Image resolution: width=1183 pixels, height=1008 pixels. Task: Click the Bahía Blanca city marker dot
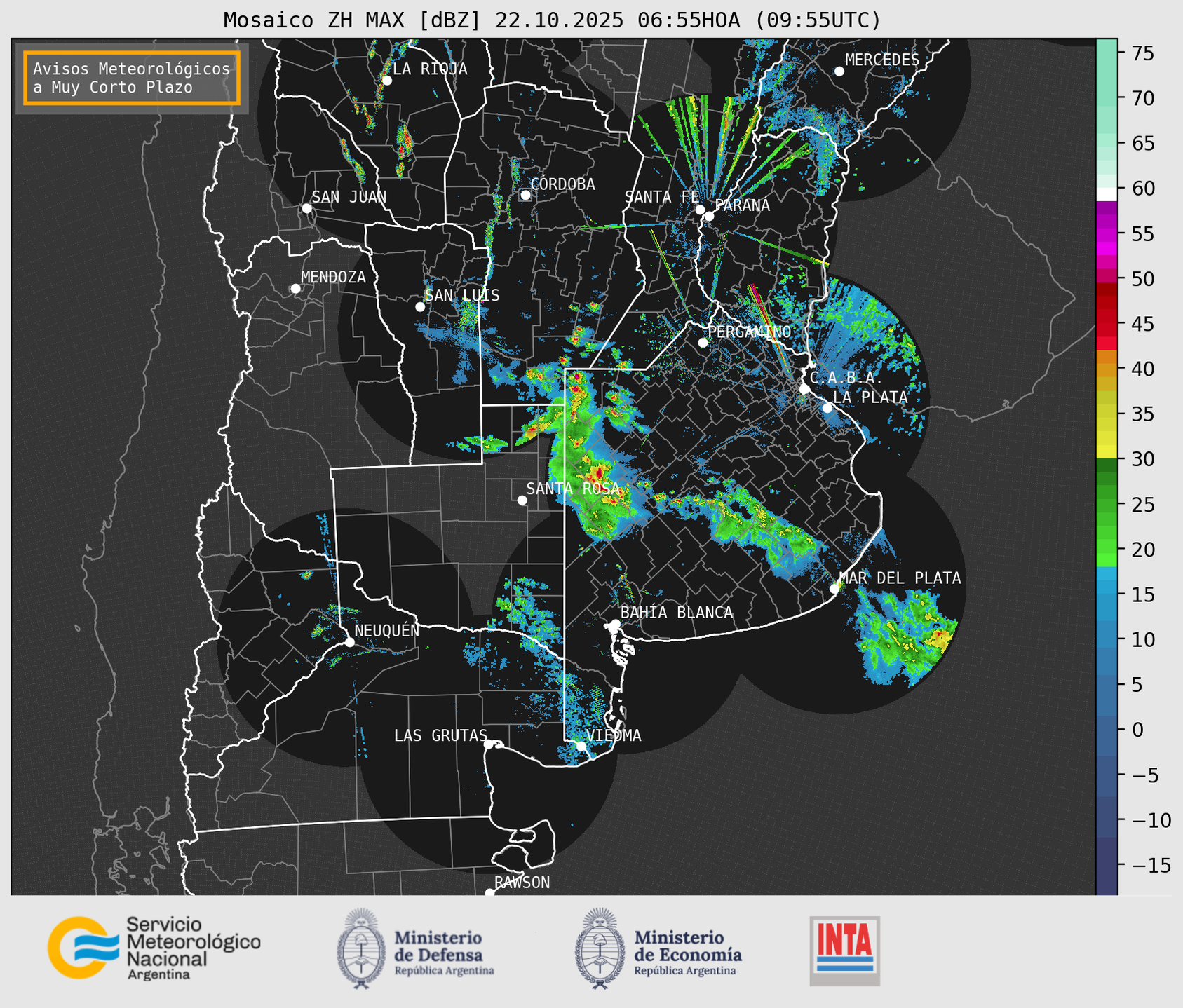pos(615,624)
